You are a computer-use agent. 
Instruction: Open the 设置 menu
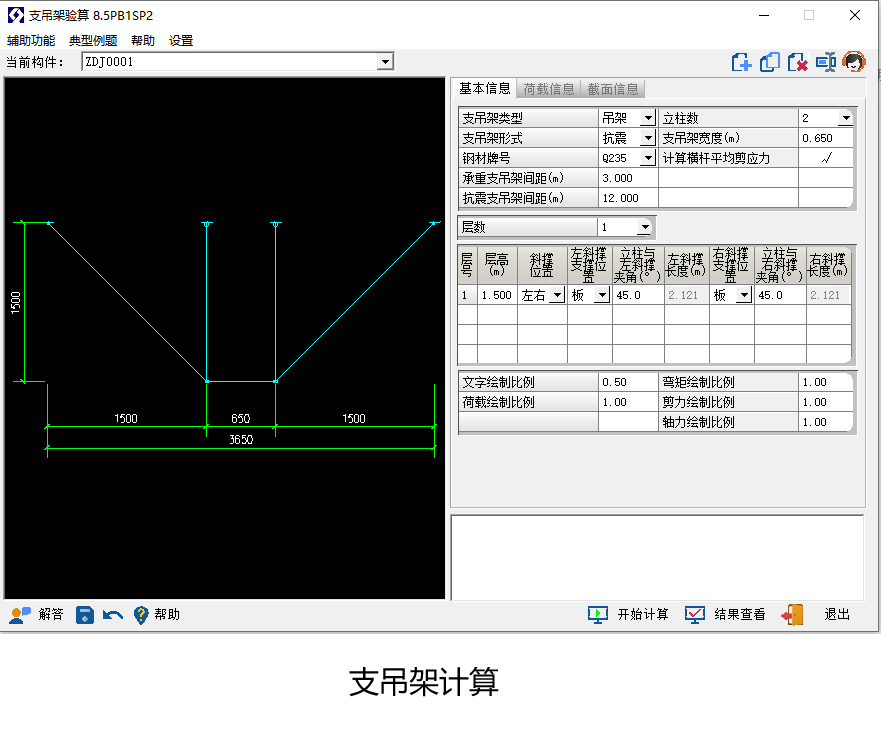[181, 41]
